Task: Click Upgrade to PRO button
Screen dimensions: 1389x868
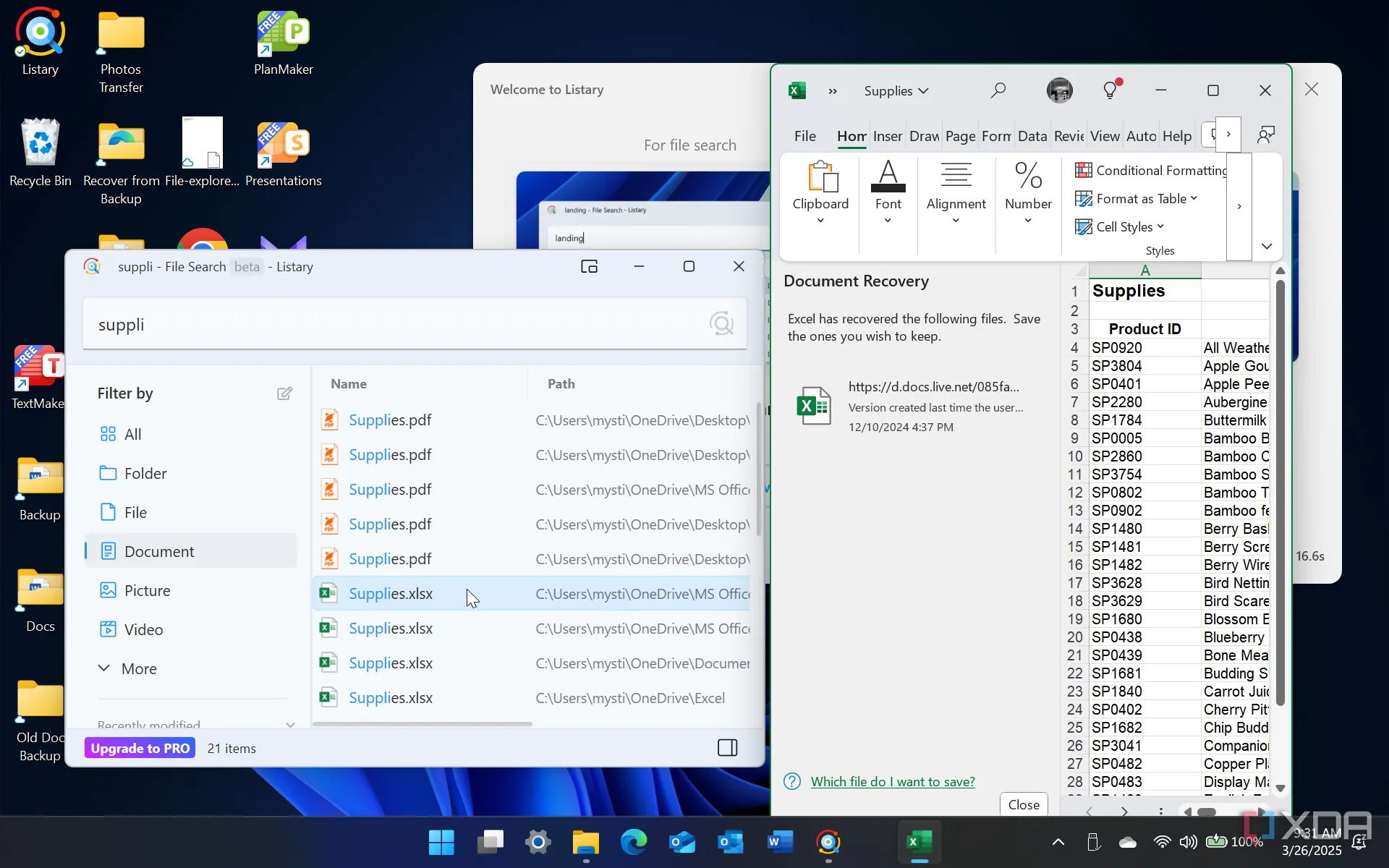Action: (x=140, y=748)
